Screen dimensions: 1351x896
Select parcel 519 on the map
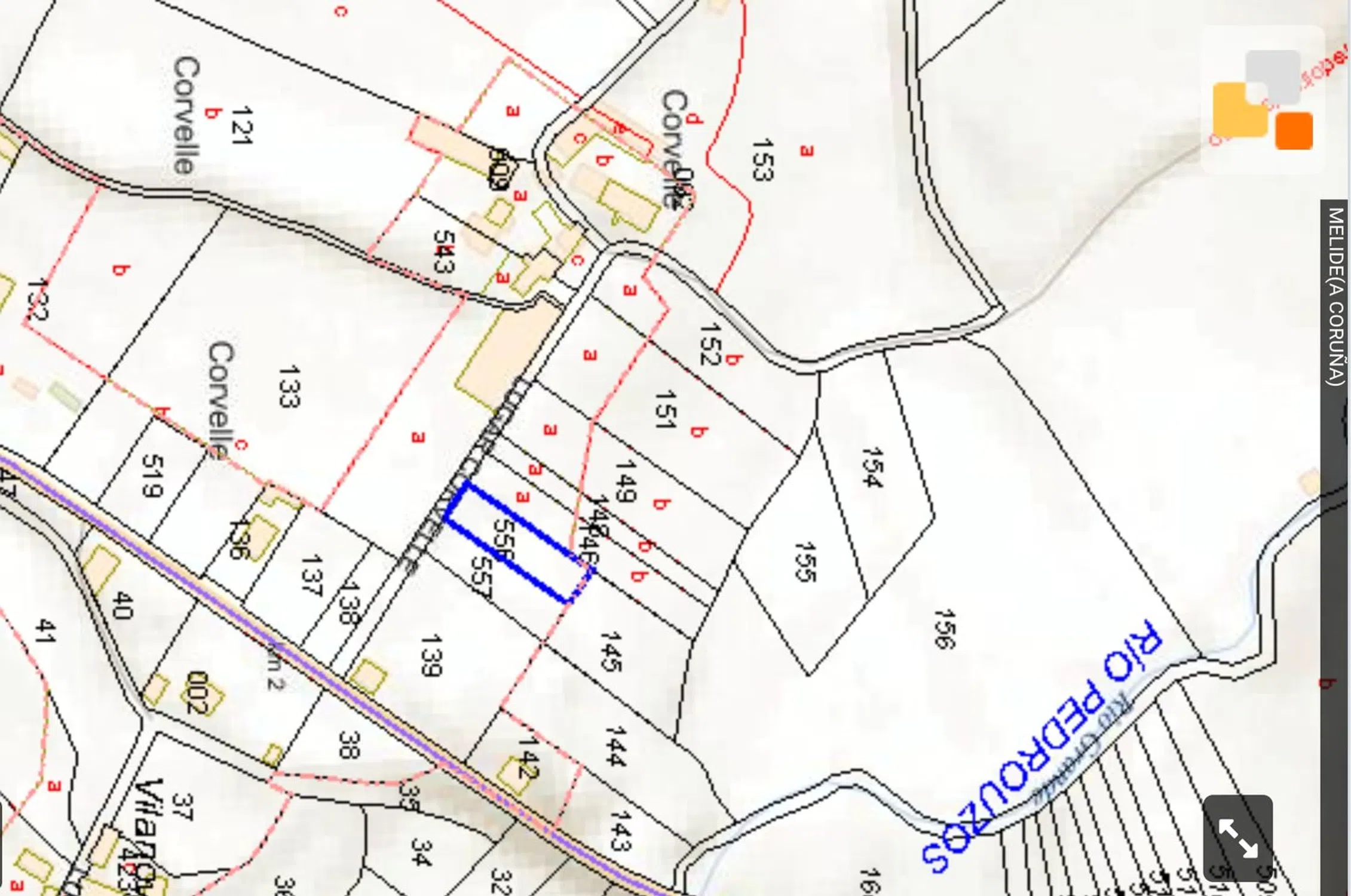pos(152,475)
